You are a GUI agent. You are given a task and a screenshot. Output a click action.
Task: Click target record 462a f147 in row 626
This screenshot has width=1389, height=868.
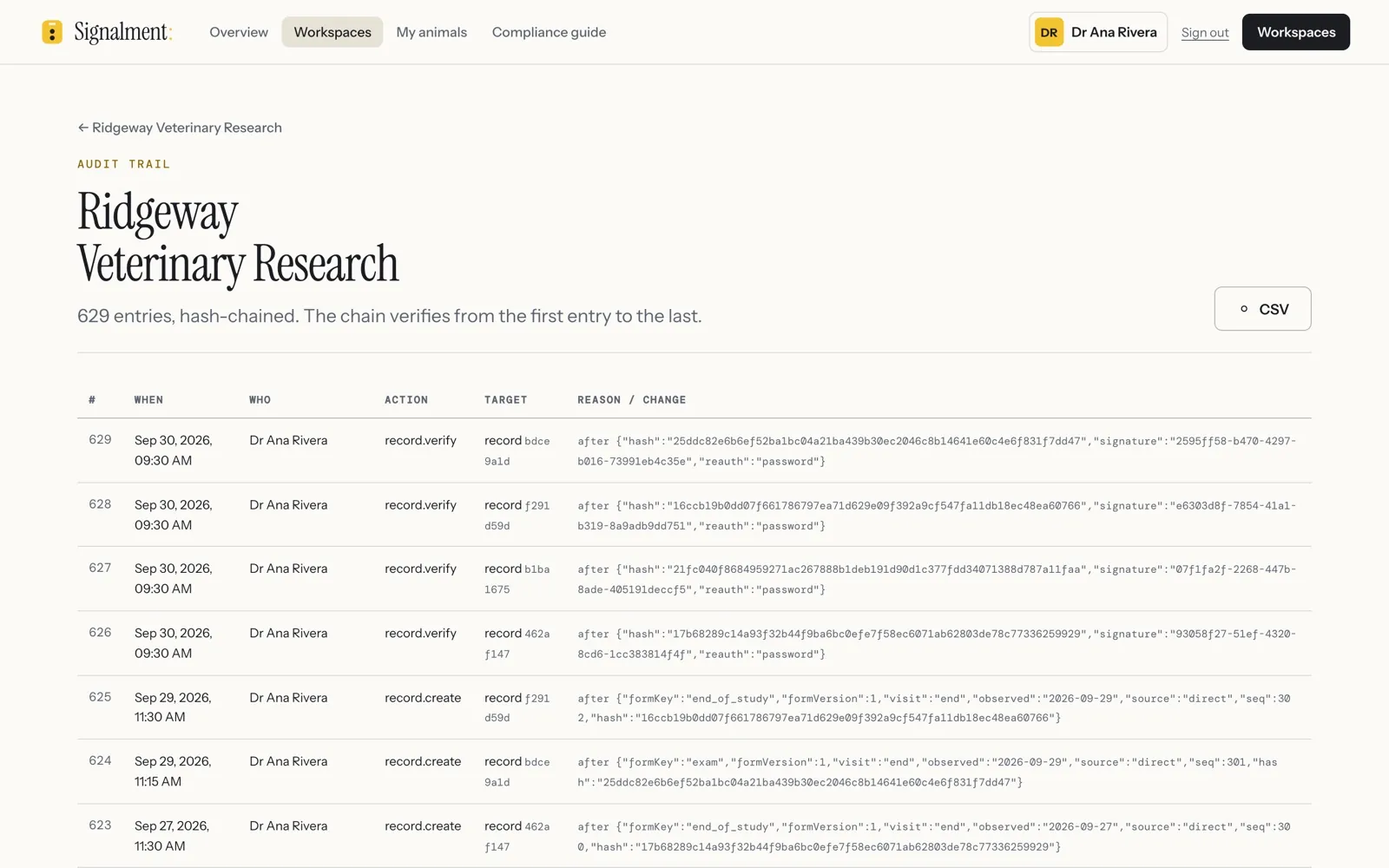coord(517,643)
